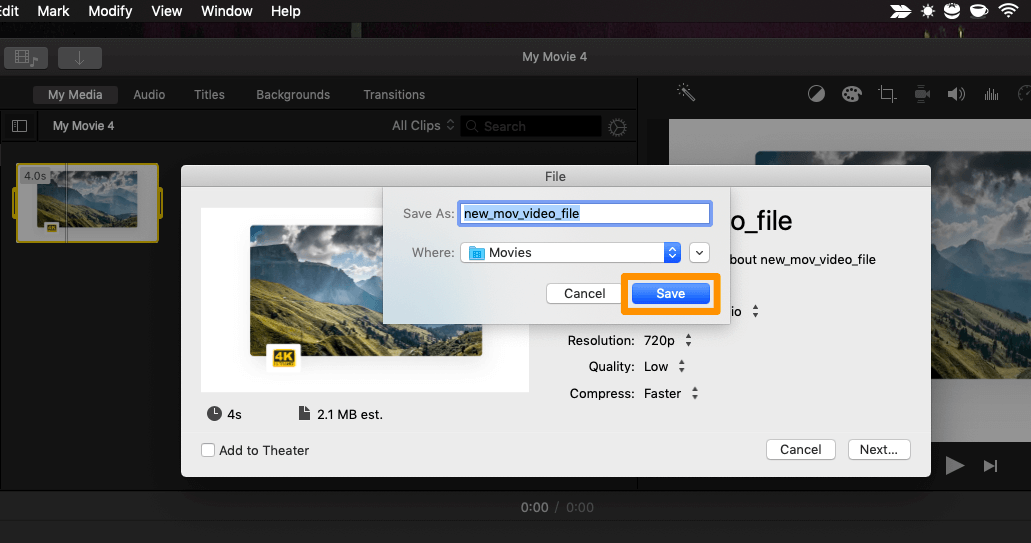
Task: Open the color balance tool
Action: pyautogui.click(x=817, y=94)
